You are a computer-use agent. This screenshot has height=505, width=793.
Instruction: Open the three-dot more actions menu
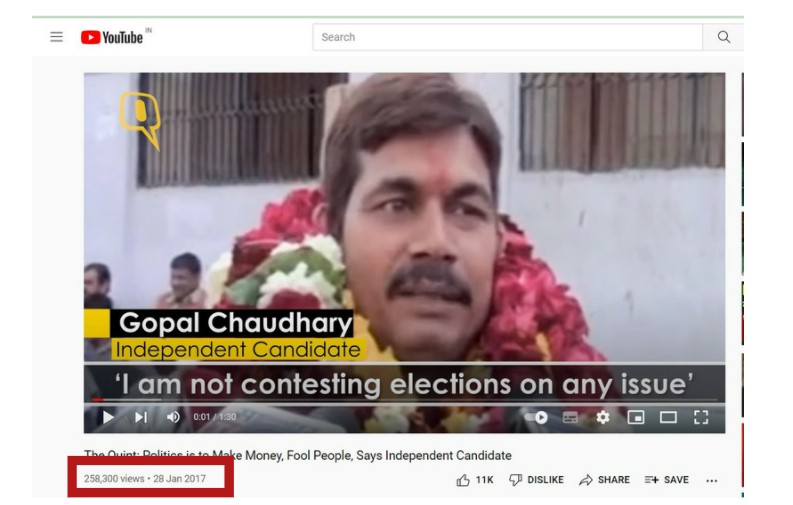[712, 480]
